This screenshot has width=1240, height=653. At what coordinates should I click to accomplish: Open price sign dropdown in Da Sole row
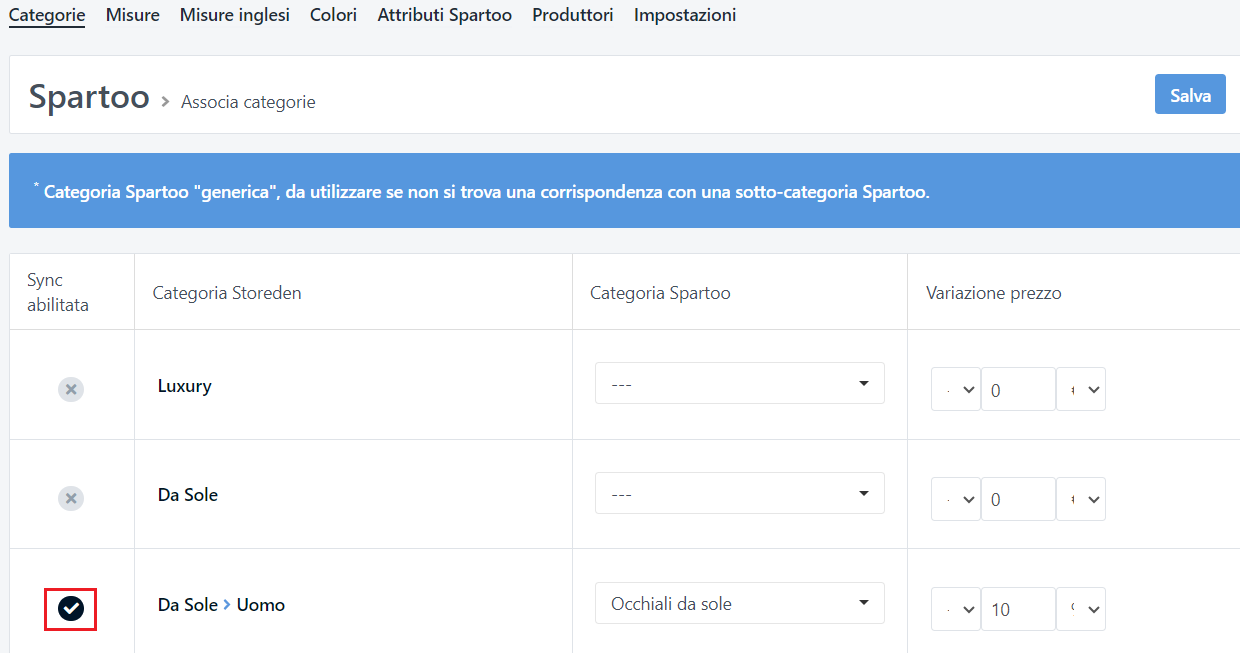point(955,499)
